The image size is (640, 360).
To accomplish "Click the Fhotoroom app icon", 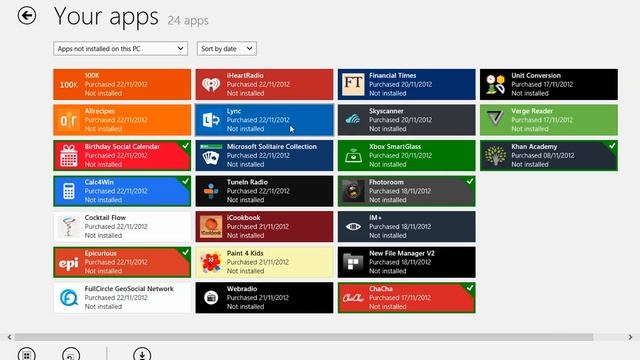I will 353,191.
